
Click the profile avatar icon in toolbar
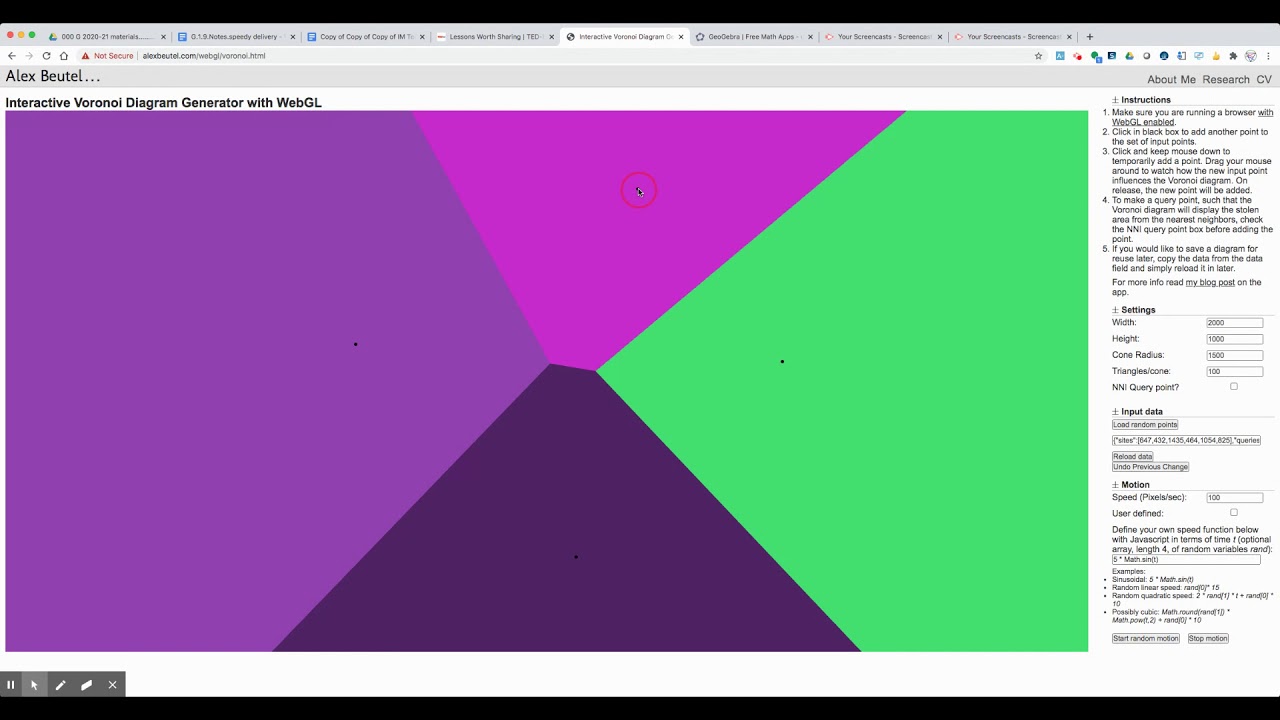point(1250,56)
